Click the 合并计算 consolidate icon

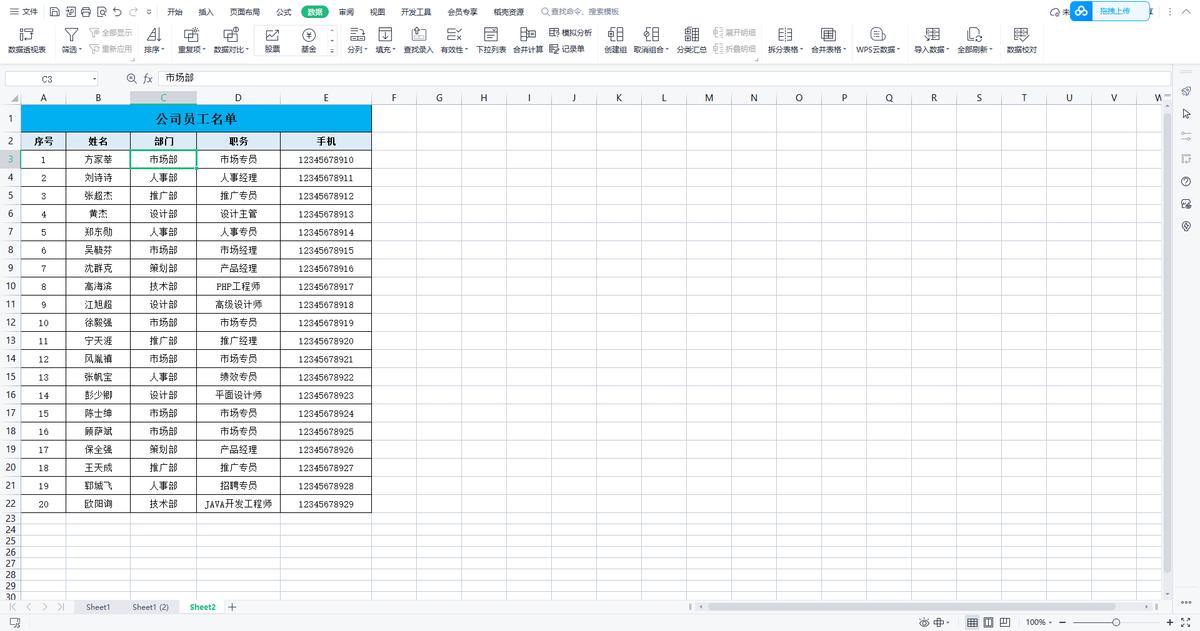[528, 40]
